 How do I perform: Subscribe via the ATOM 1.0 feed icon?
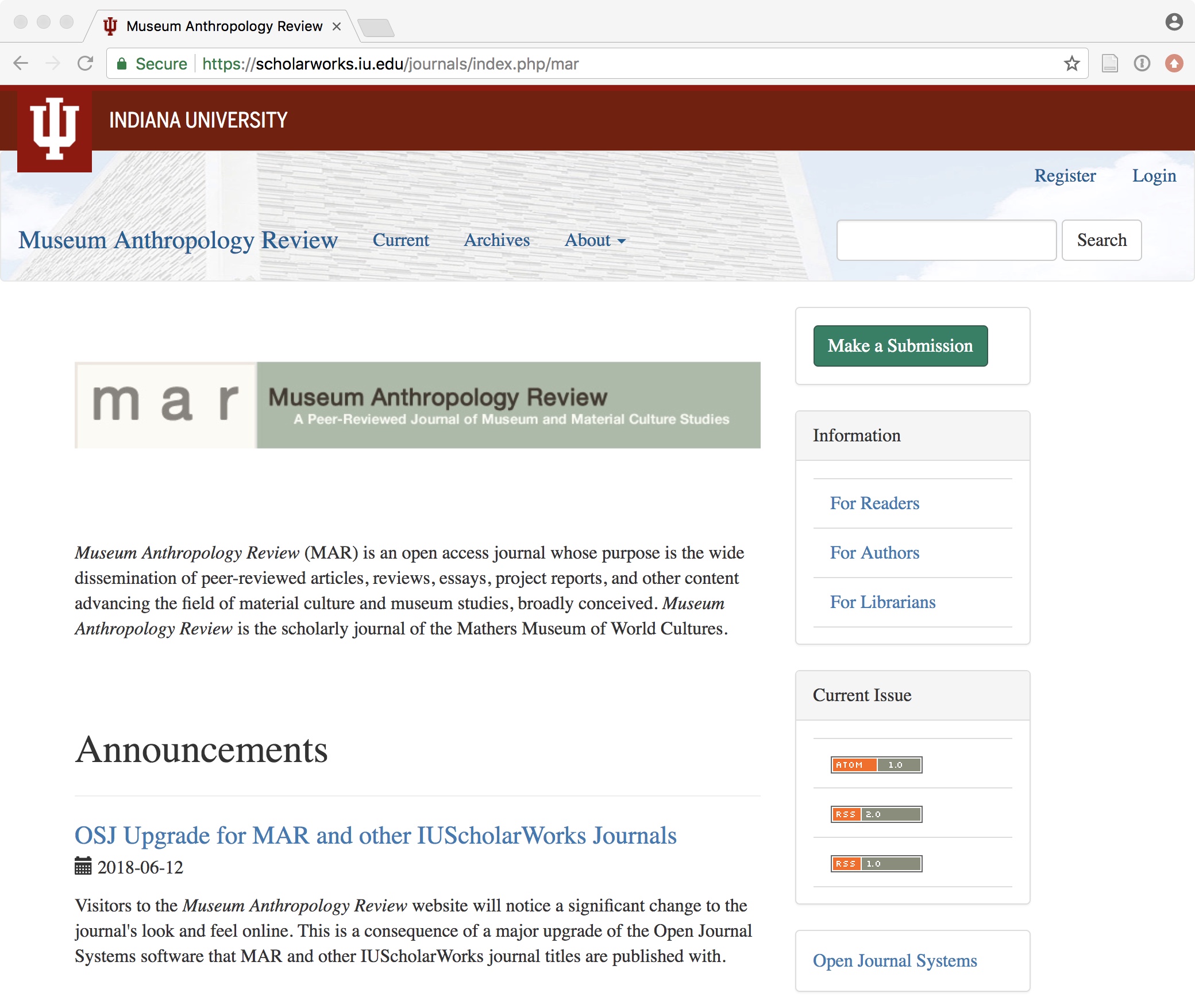click(876, 765)
